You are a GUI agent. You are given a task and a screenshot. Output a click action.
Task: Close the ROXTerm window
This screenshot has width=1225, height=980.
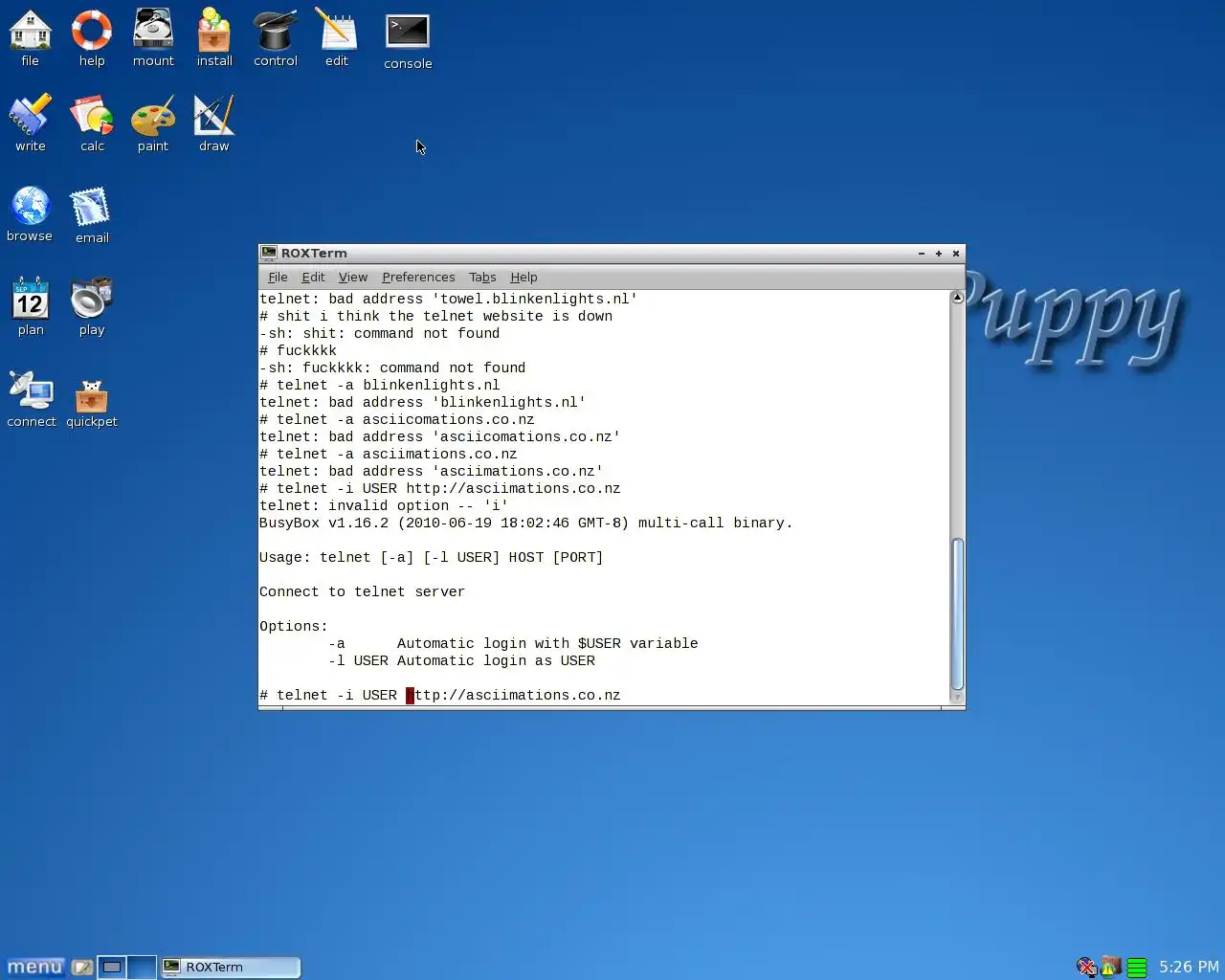click(x=956, y=254)
